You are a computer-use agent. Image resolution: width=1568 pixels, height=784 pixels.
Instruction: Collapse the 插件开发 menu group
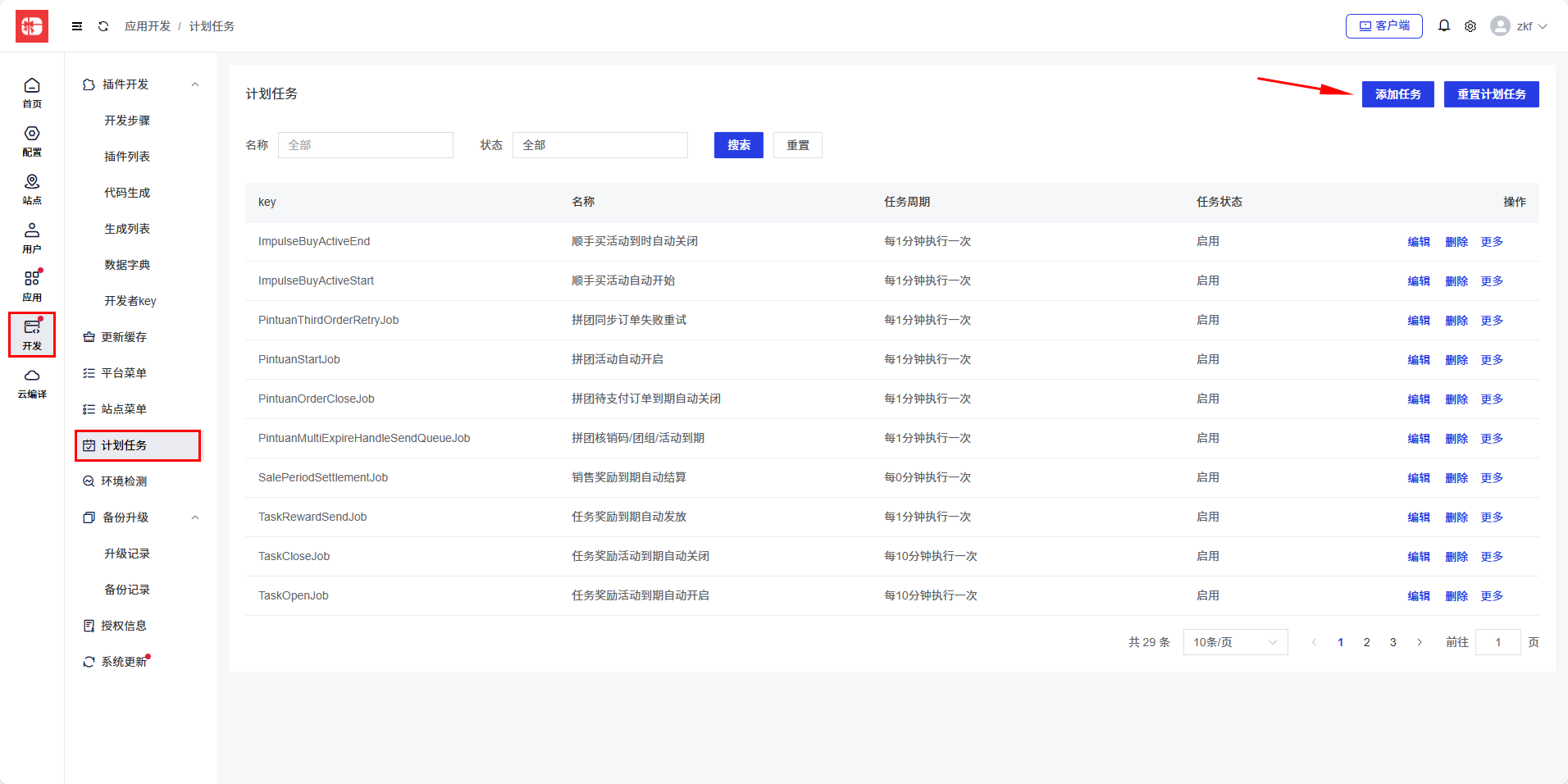[195, 84]
